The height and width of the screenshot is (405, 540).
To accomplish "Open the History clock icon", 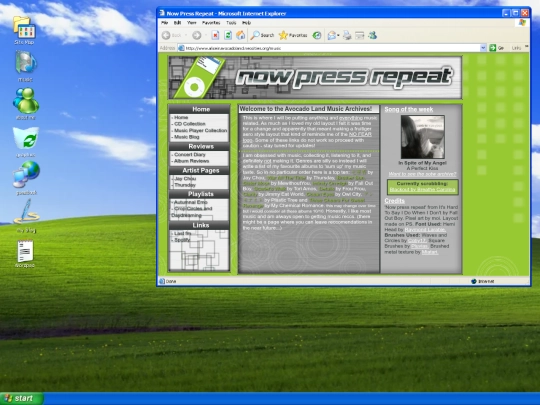I will pos(317,35).
